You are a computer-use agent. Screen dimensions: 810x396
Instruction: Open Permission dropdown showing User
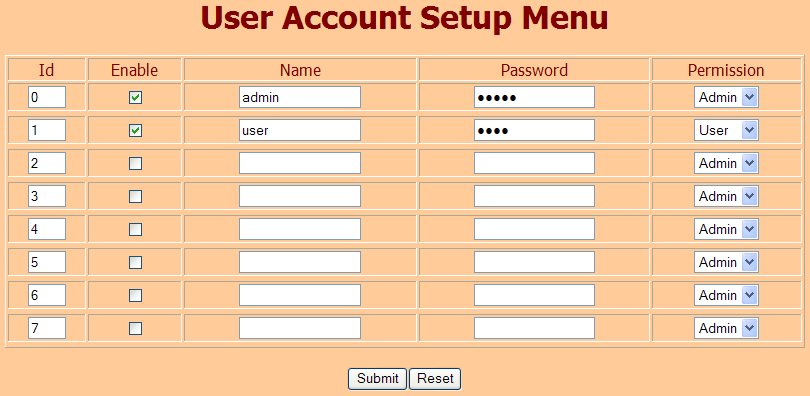point(726,130)
